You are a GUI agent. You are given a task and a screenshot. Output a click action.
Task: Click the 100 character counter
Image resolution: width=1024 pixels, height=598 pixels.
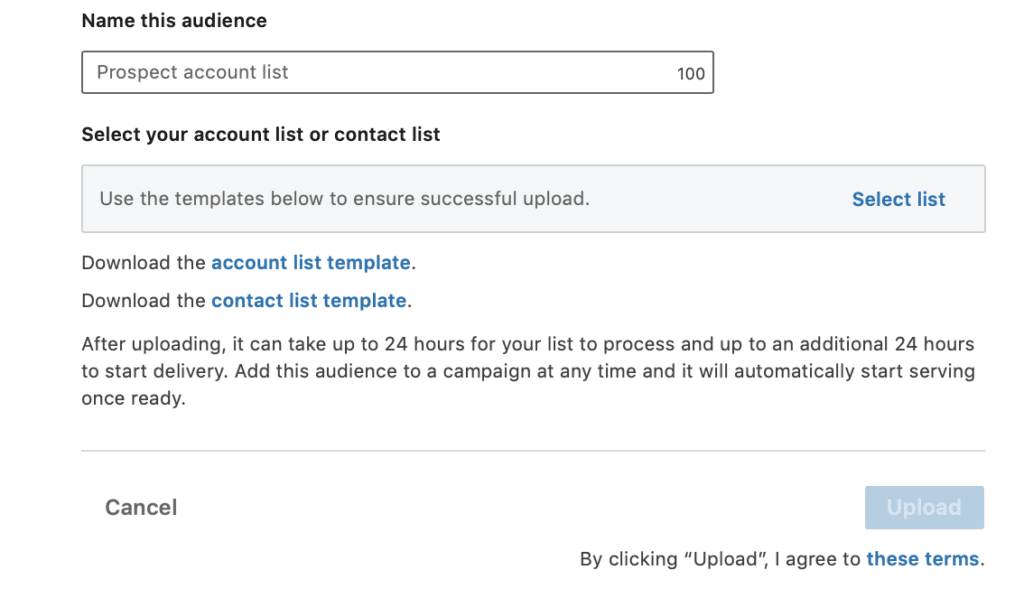point(690,74)
